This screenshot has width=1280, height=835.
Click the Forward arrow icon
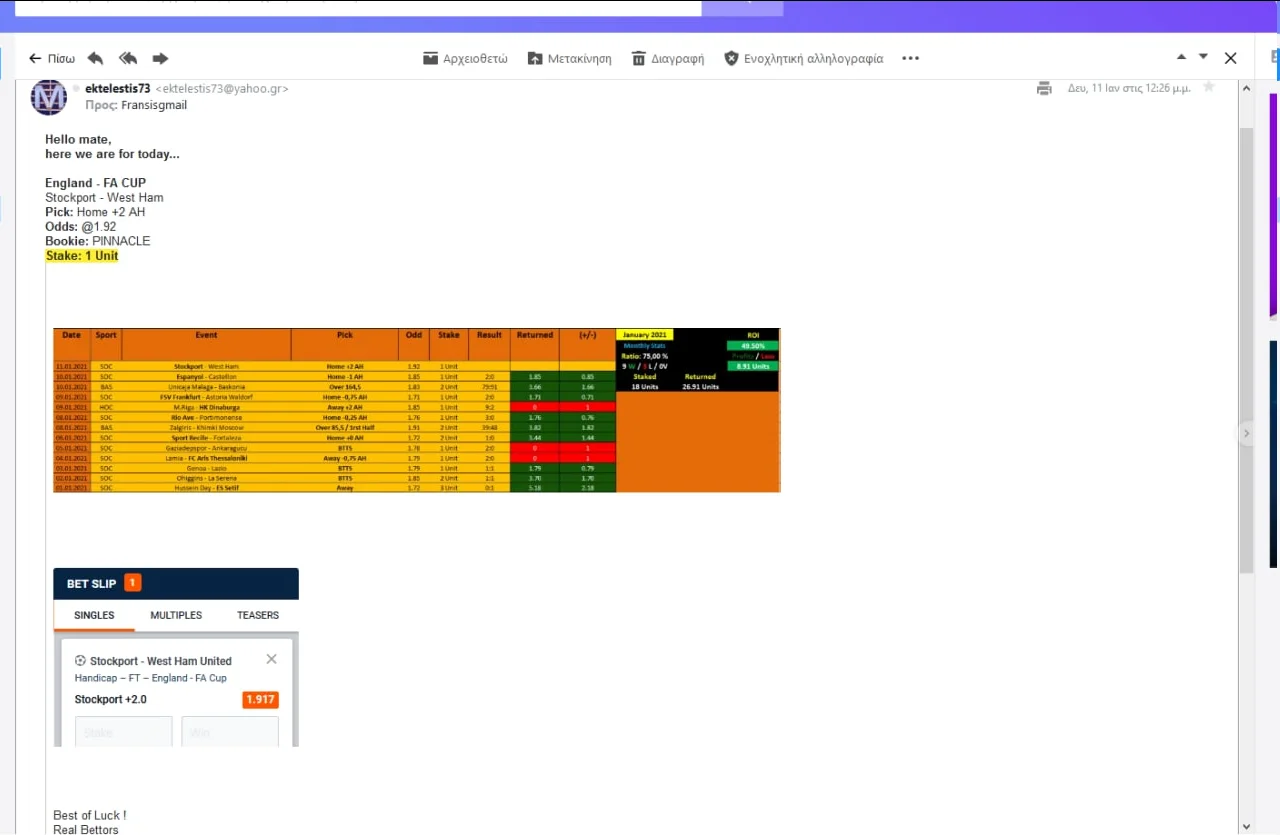[160, 58]
